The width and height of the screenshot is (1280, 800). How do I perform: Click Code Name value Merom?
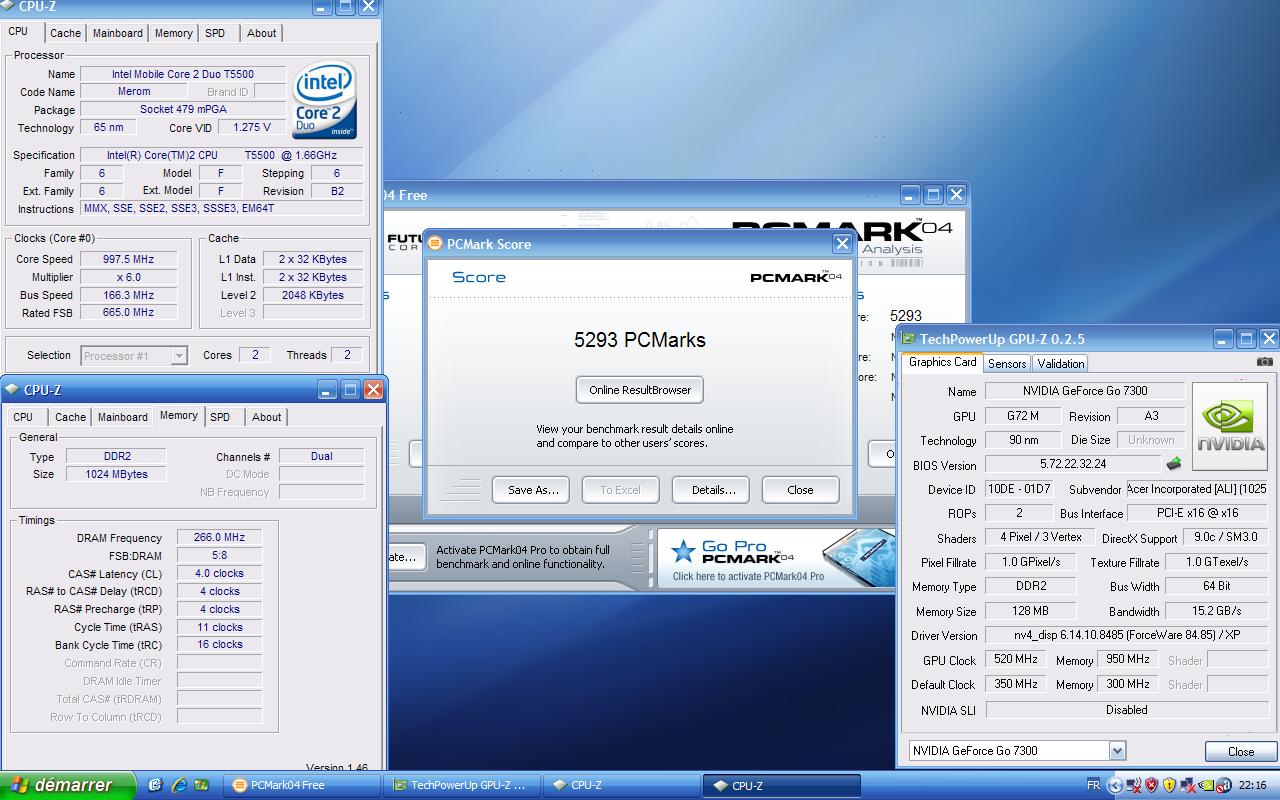point(135,92)
